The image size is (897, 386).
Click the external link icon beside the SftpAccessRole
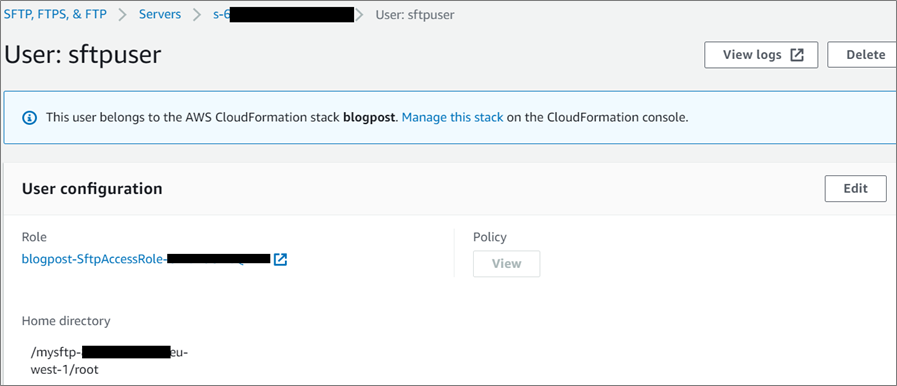coord(280,260)
